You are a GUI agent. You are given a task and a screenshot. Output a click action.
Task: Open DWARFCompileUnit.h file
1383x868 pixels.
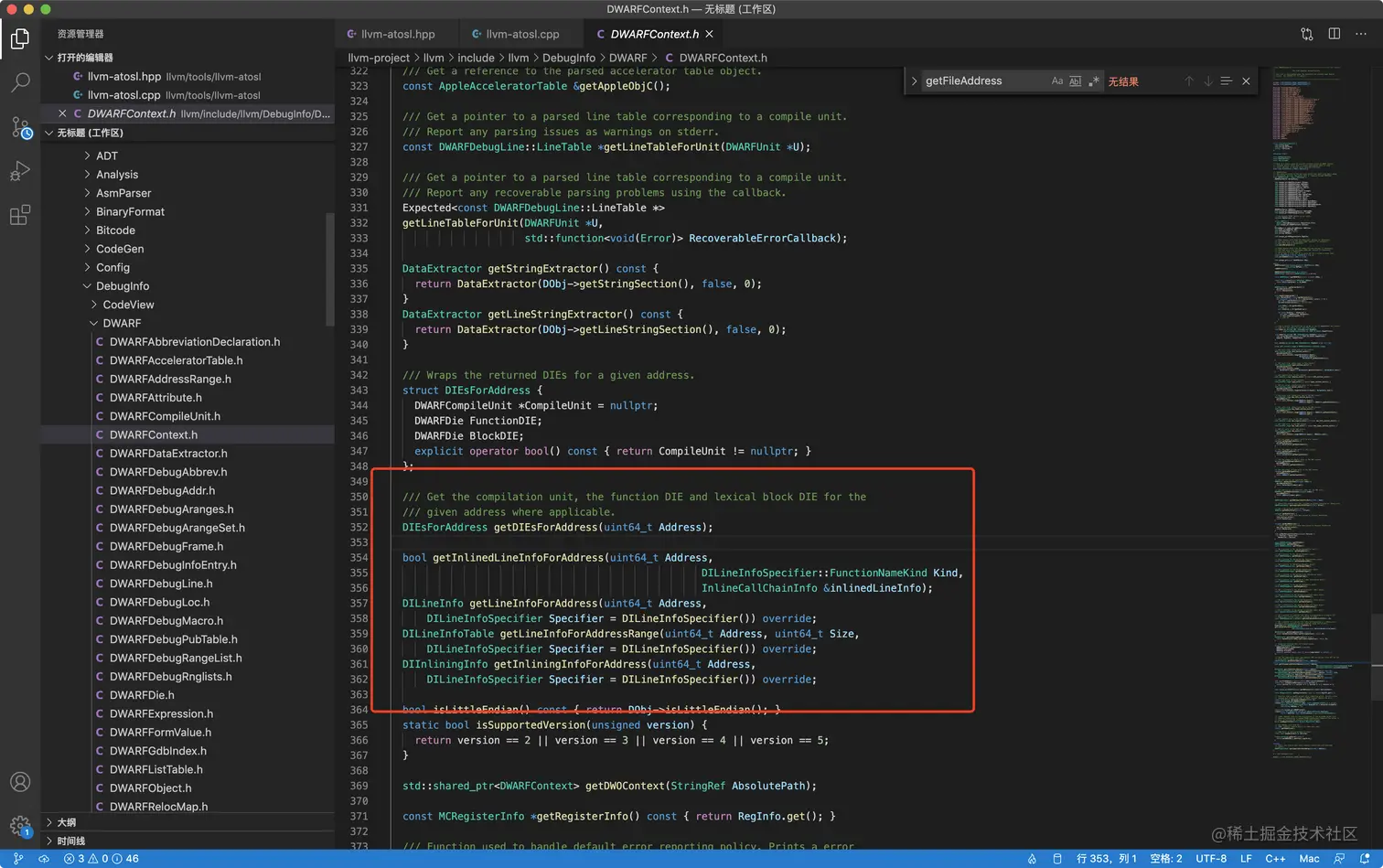165,416
